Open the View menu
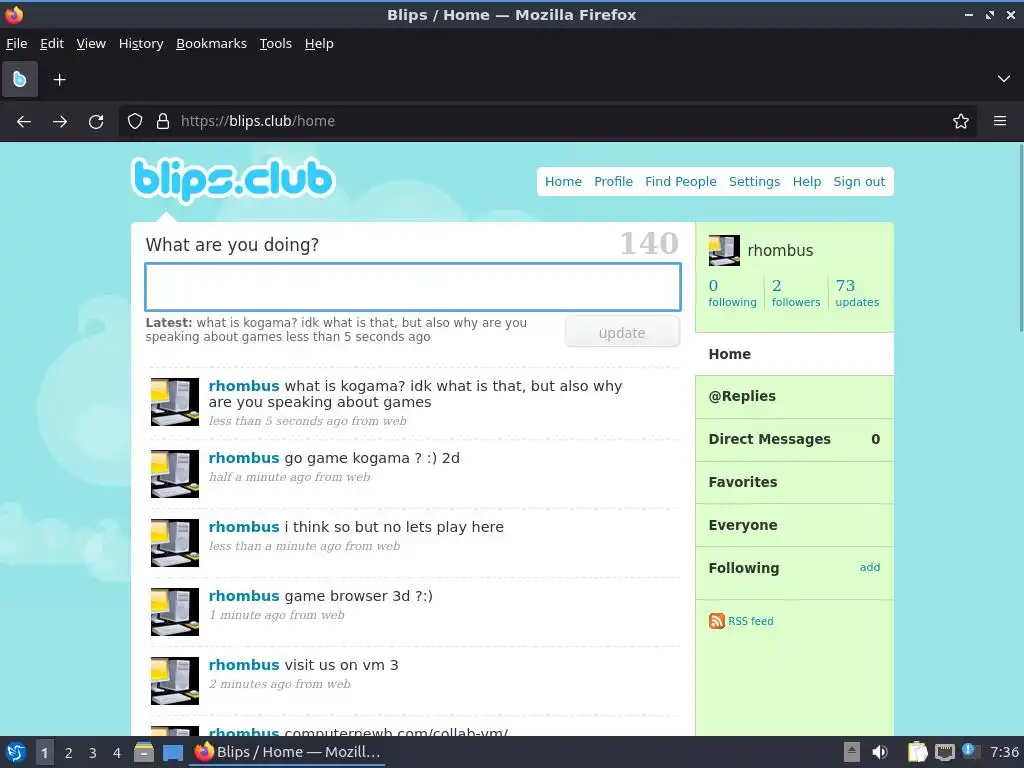 (91, 44)
